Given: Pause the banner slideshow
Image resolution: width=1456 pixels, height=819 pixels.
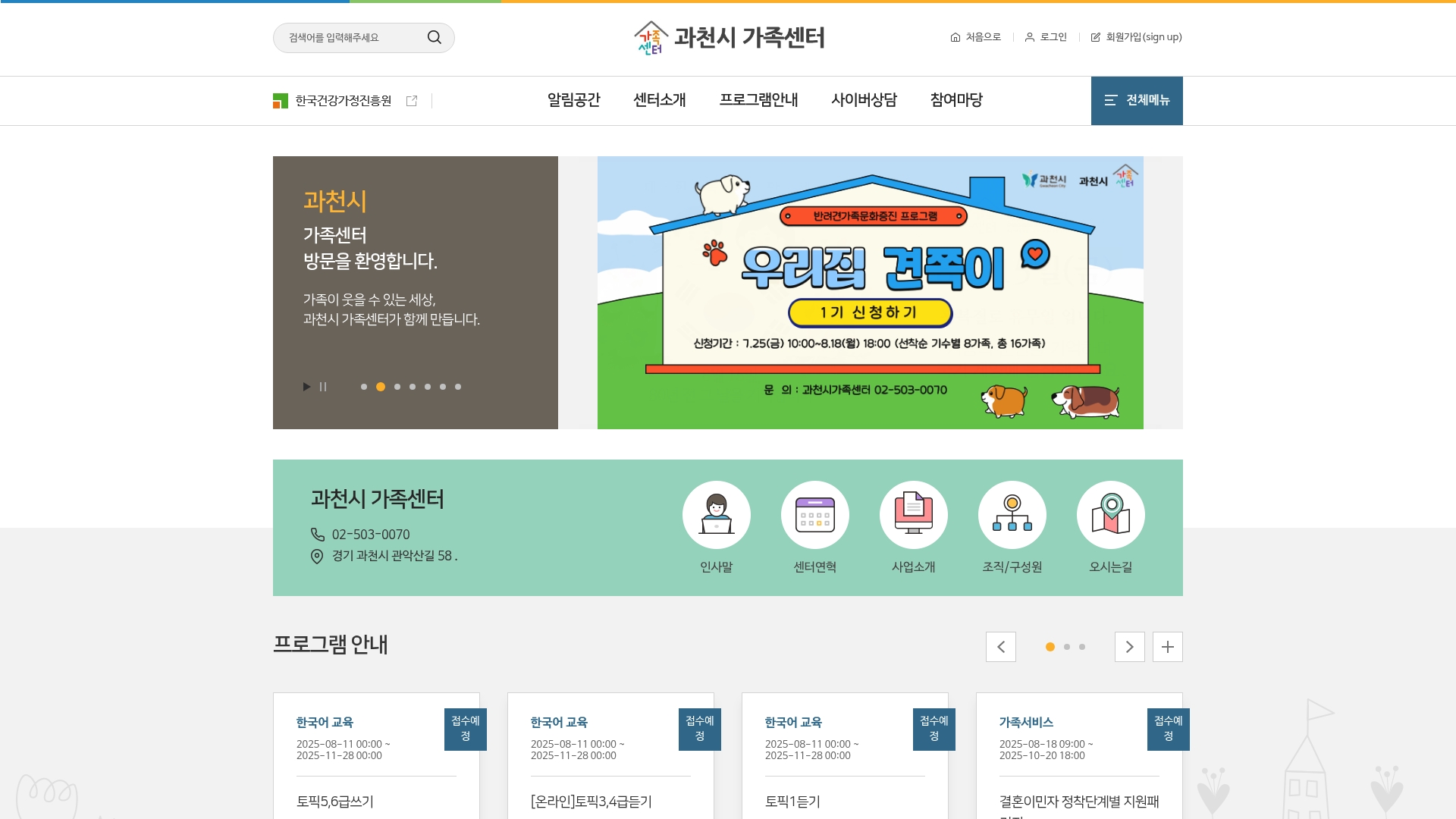Looking at the screenshot, I should pos(323,387).
